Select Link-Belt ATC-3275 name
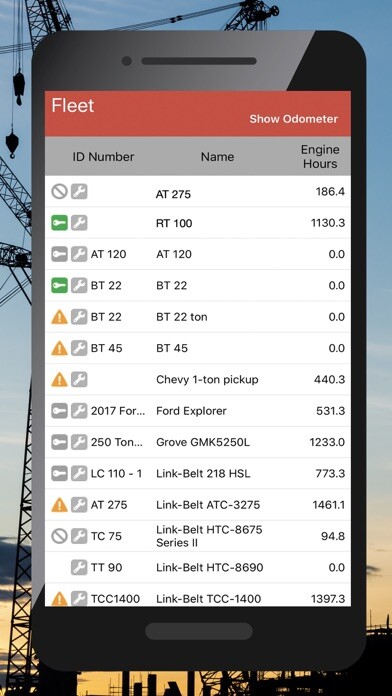The image size is (392, 696). pyautogui.click(x=208, y=505)
